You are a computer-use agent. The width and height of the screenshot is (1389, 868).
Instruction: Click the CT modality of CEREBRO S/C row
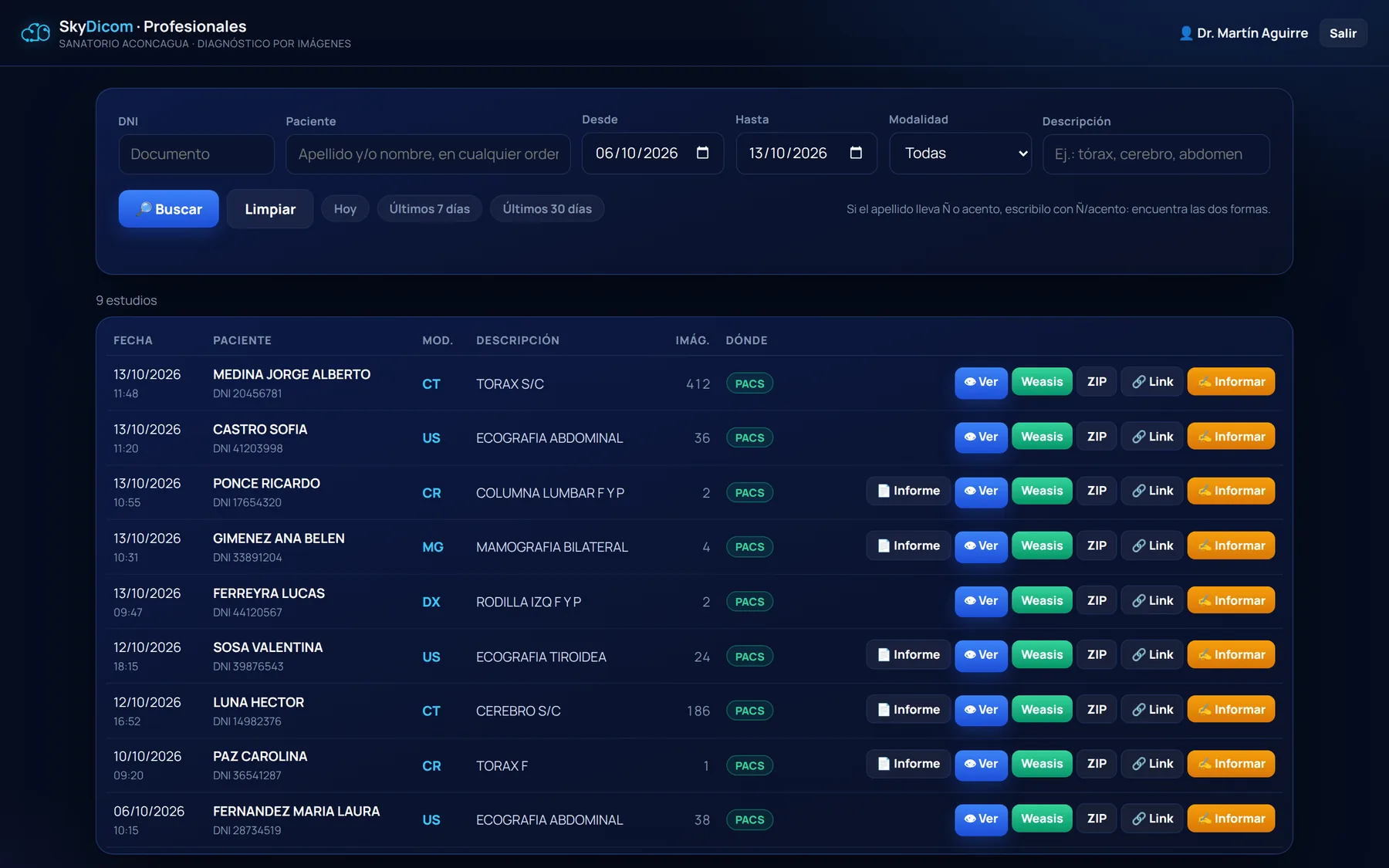431,711
